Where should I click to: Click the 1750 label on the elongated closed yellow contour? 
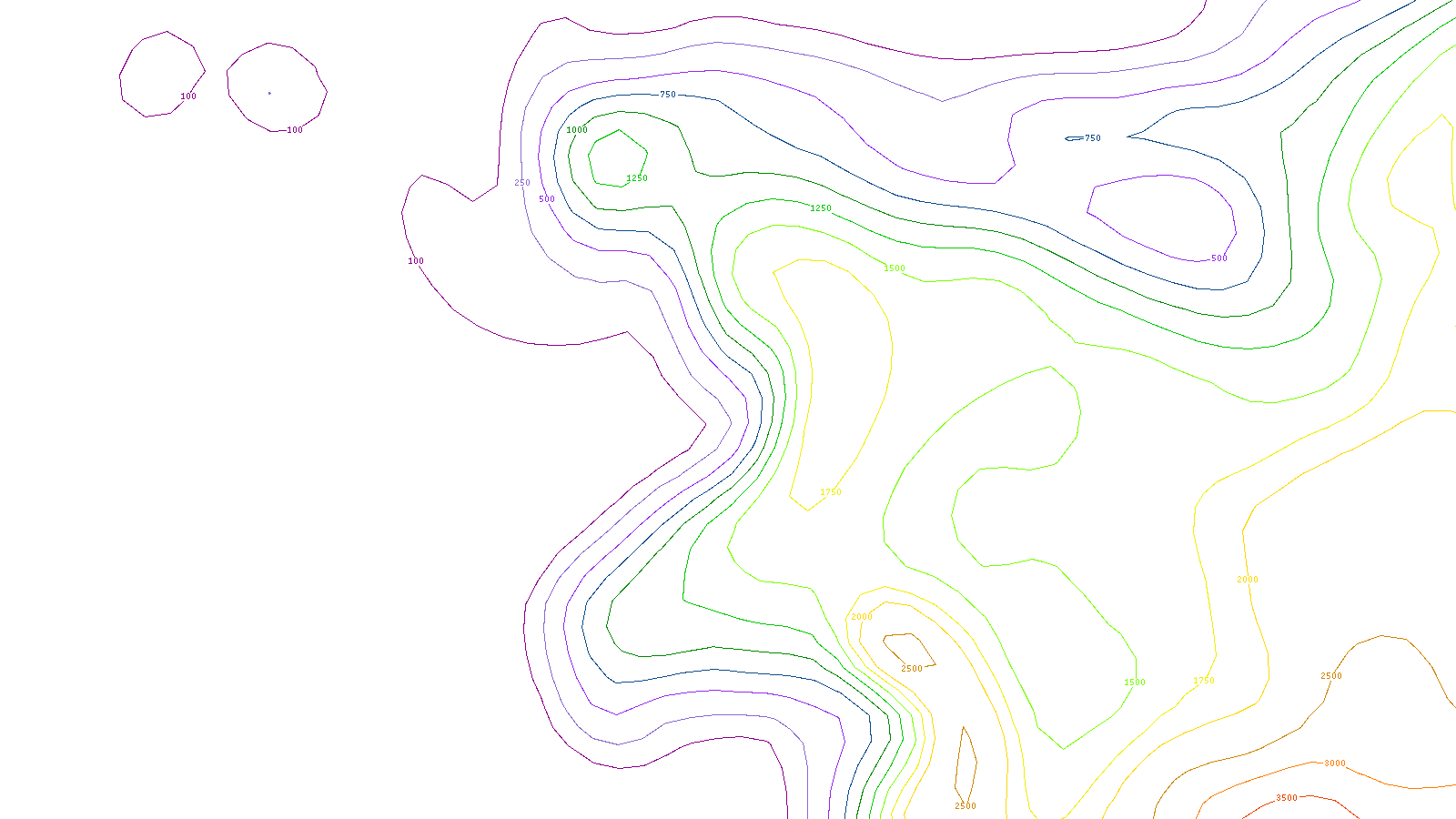point(831,492)
